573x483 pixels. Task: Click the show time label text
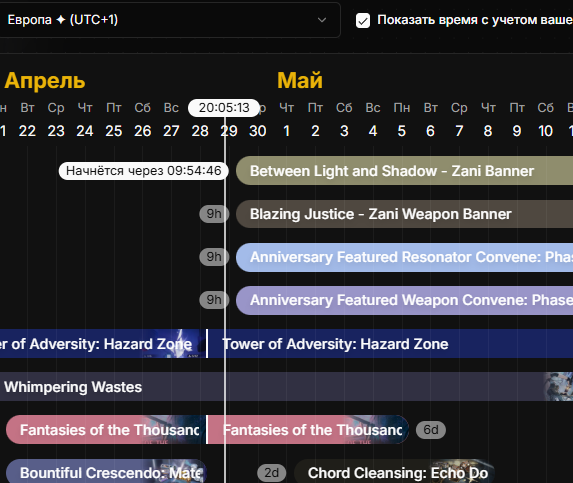(475, 20)
